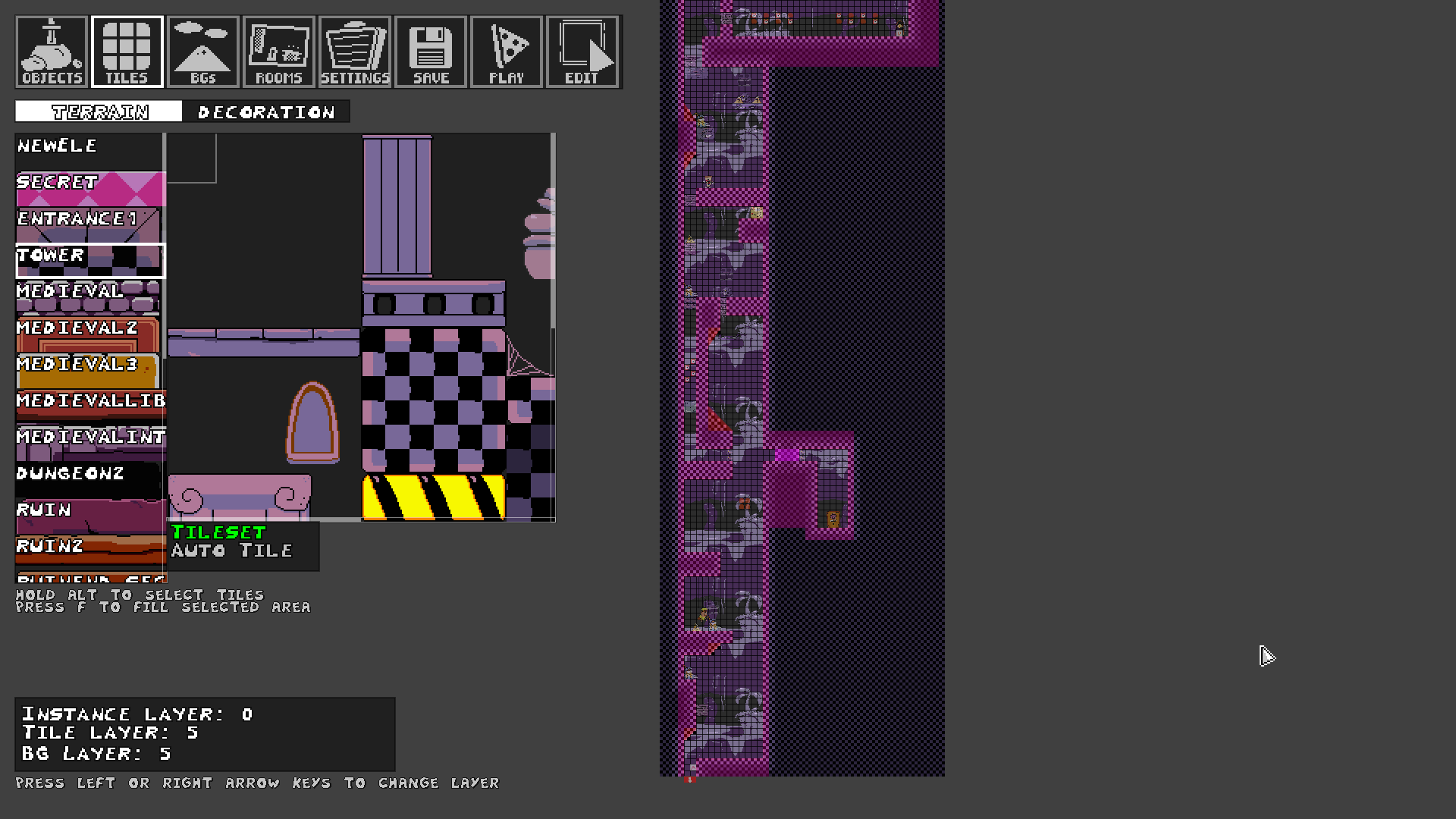Select the Medieval tileset from the list
Viewport: 1456px width, 819px height.
(x=89, y=297)
